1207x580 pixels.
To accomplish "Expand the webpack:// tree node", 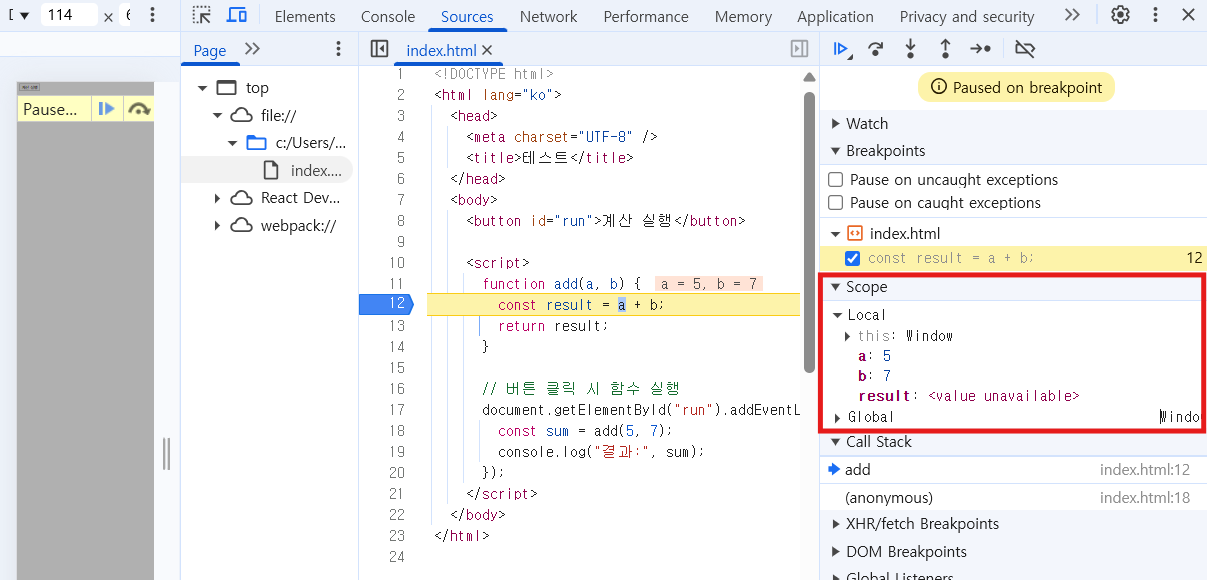I will coord(217,226).
